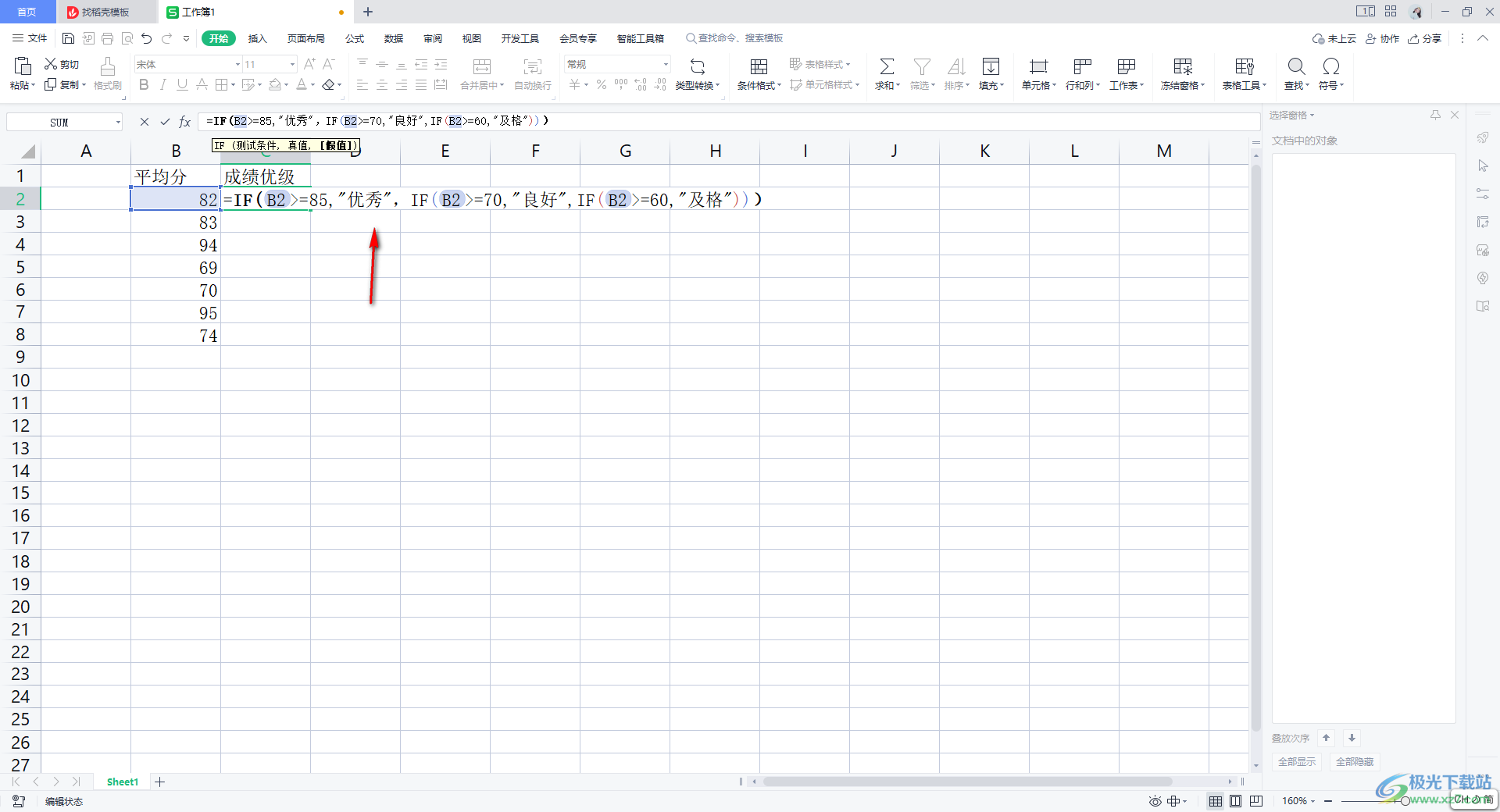Move object up in stacking order
This screenshot has height=812, width=1500.
click(x=1326, y=738)
